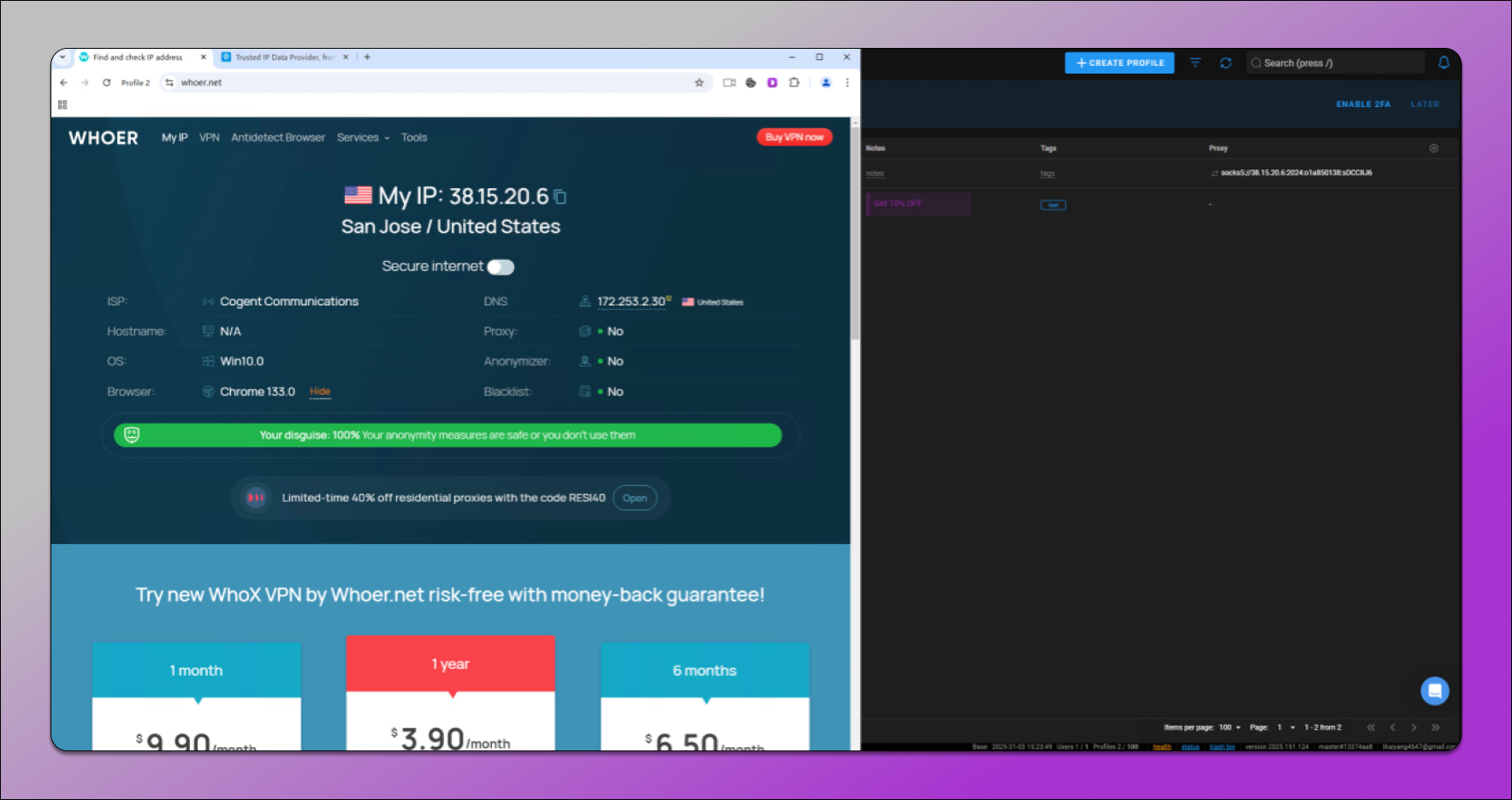This screenshot has height=800, width=1512.
Task: Go to previous page arrow in pagination
Action: tap(1392, 727)
